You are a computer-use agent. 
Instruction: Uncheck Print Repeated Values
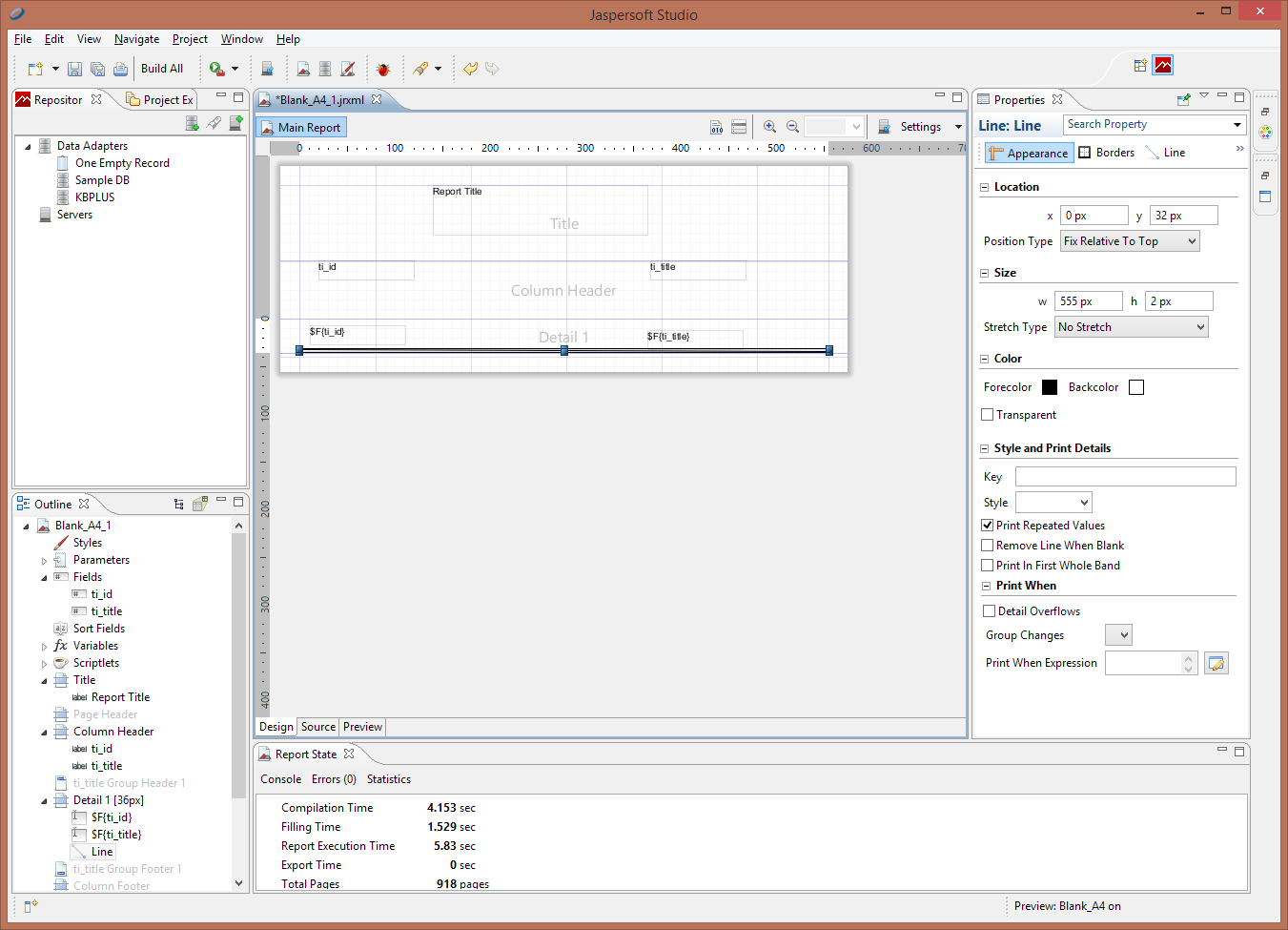coord(988,526)
